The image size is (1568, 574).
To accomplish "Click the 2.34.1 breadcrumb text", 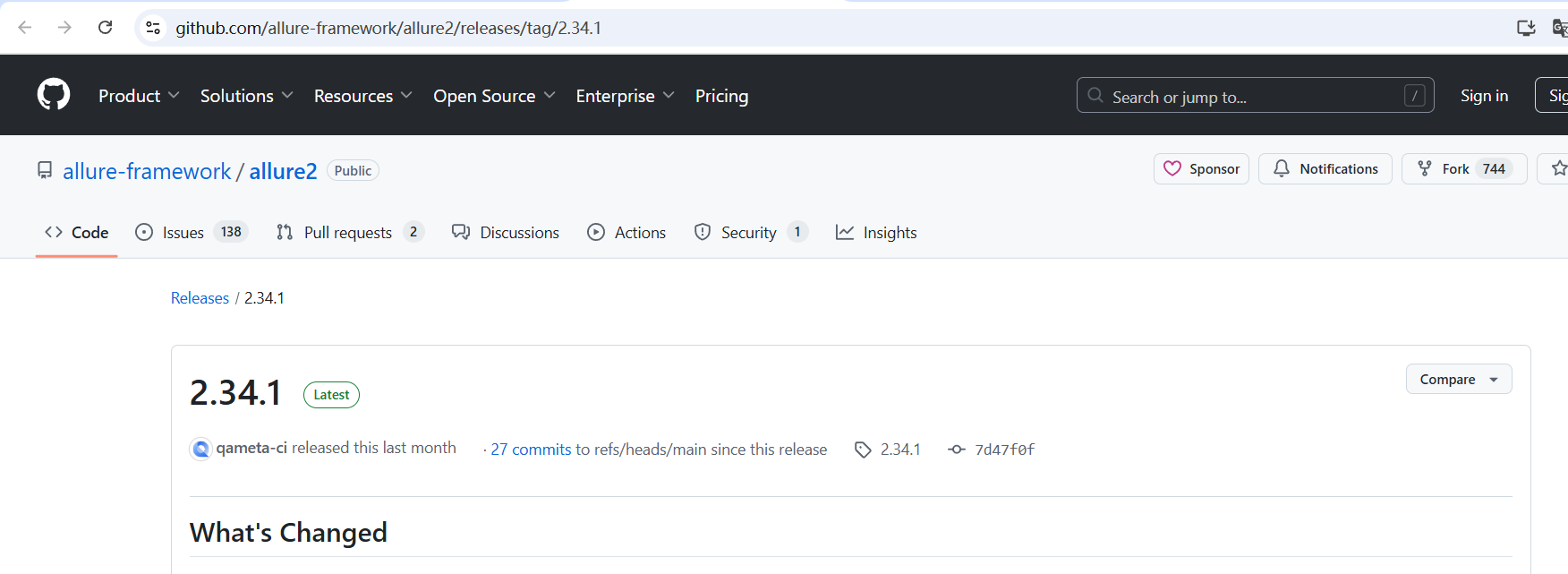I will (264, 298).
